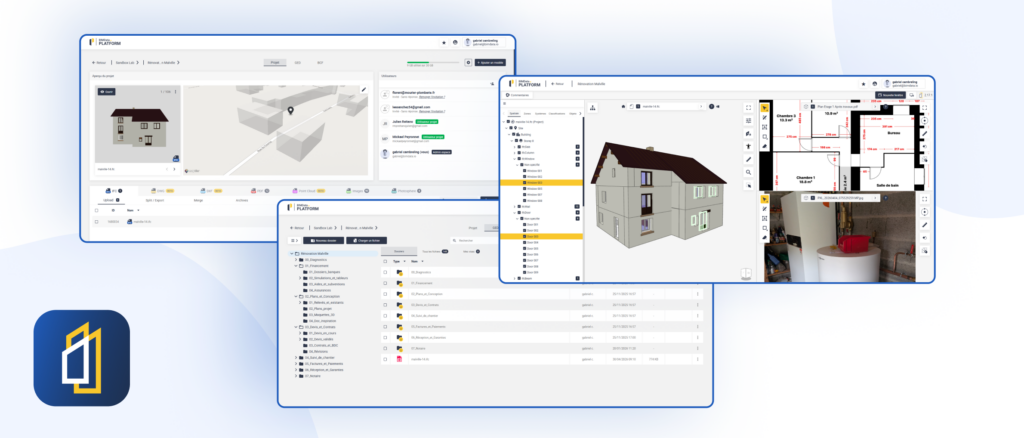
Task: Click fullscreen icon of the floor plan pane
Action: point(924,108)
